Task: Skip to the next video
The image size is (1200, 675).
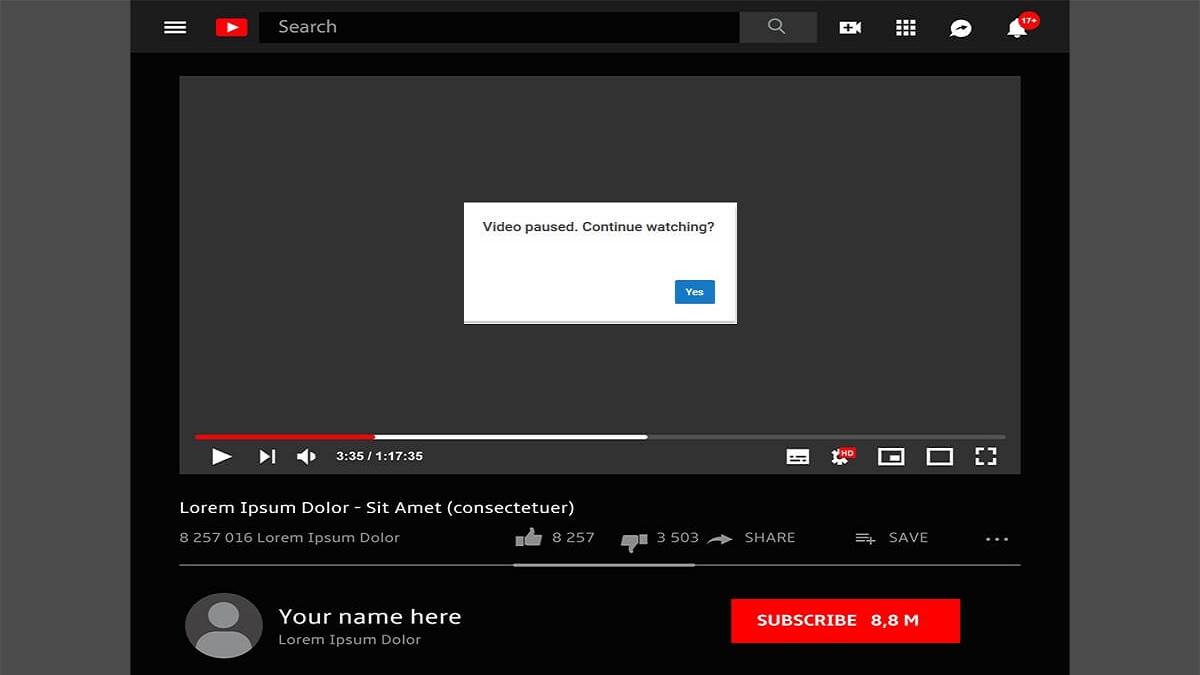Action: 267,456
